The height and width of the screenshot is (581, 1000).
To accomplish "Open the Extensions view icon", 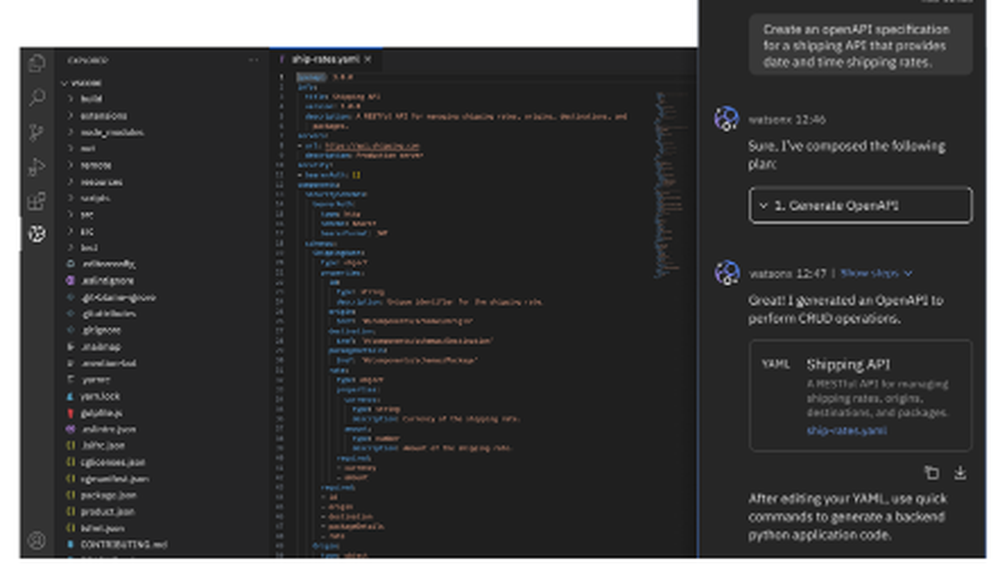I will (x=37, y=201).
